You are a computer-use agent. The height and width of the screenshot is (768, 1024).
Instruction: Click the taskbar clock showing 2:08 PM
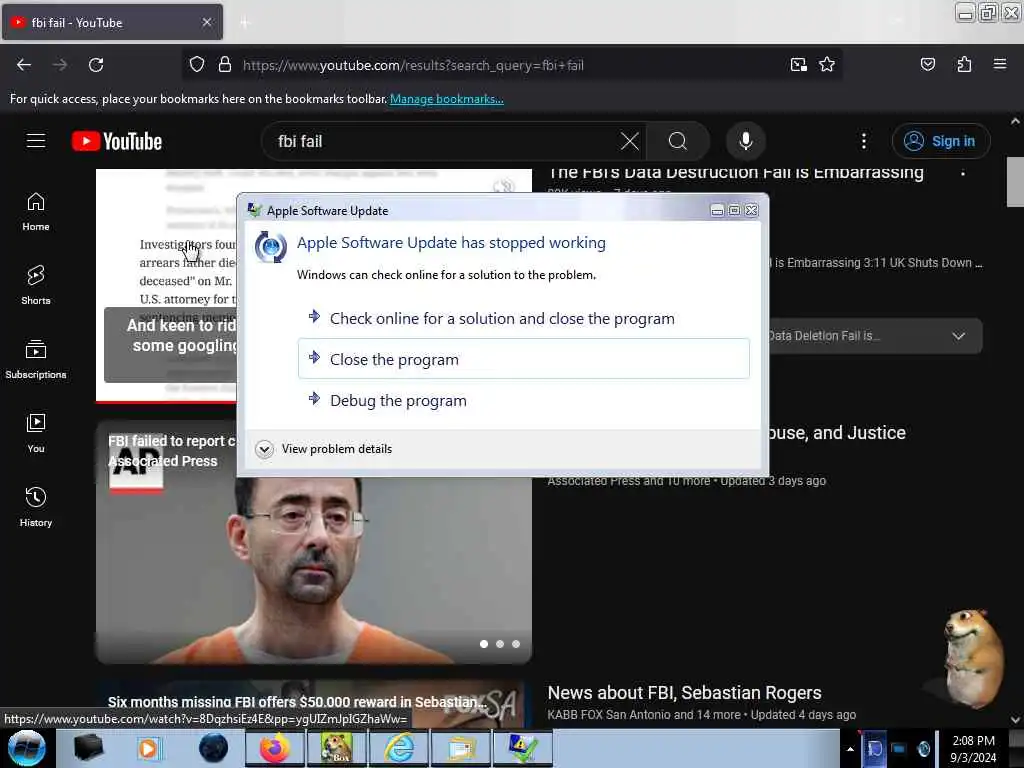tap(973, 748)
